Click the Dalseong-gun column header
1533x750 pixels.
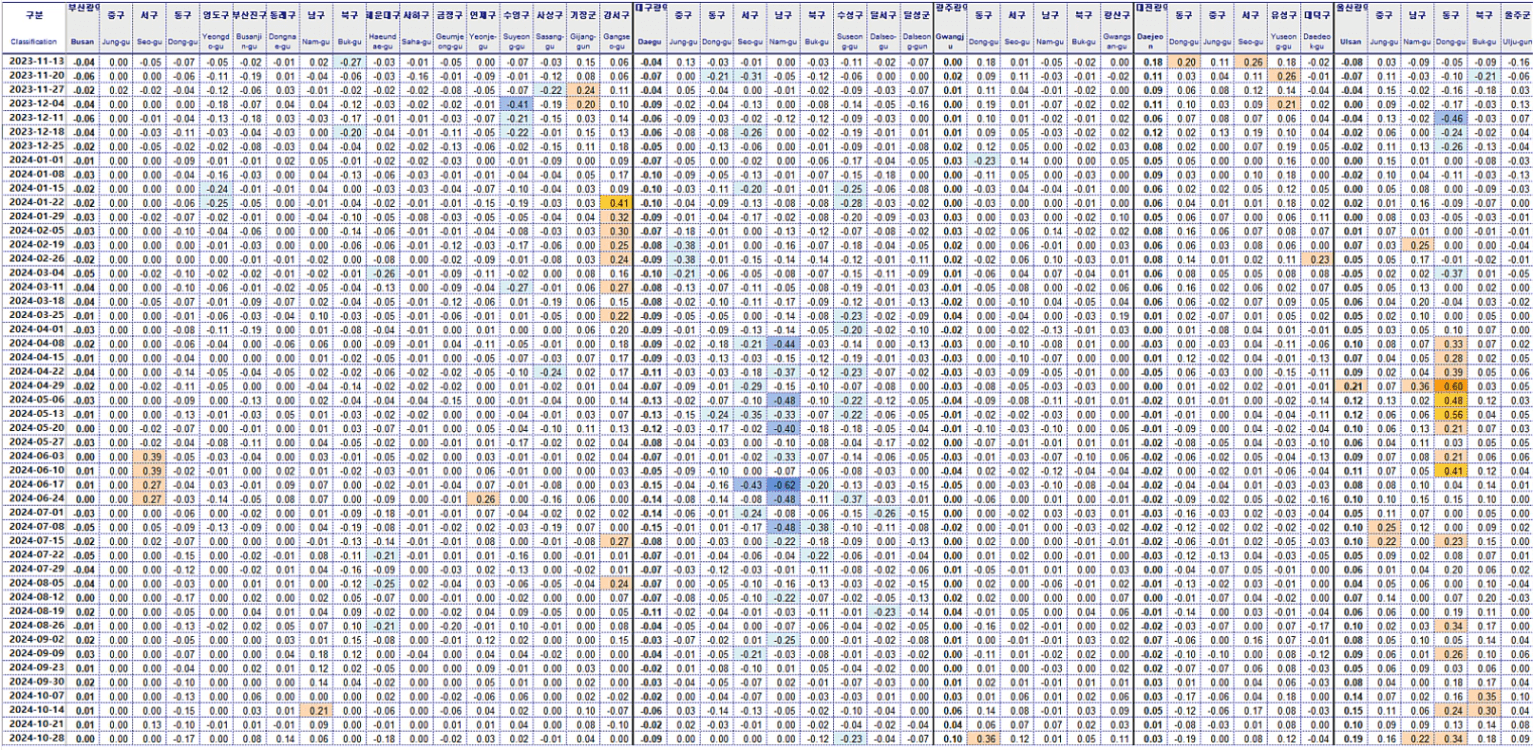coord(917,42)
